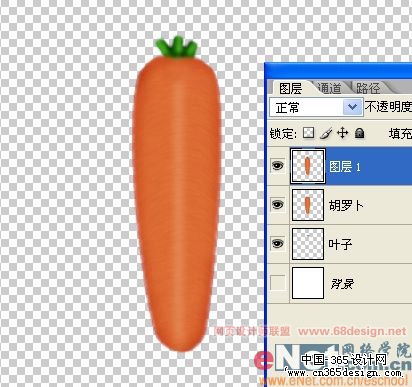The image size is (412, 387).
Task: Show the 背景 layer visibility box
Action: [278, 283]
